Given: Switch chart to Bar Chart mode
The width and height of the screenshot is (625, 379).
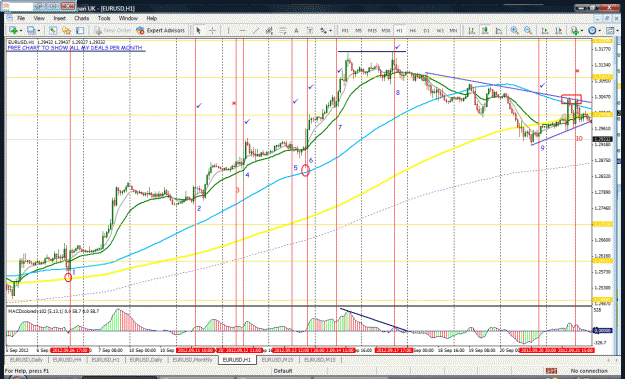Looking at the screenshot, I should point(472,30).
